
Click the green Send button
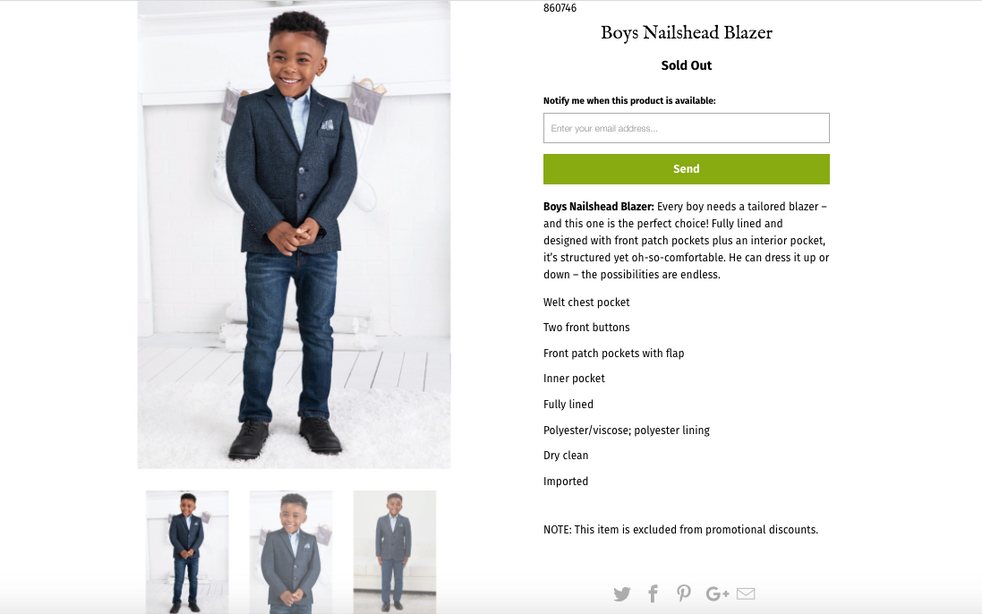tap(686, 169)
